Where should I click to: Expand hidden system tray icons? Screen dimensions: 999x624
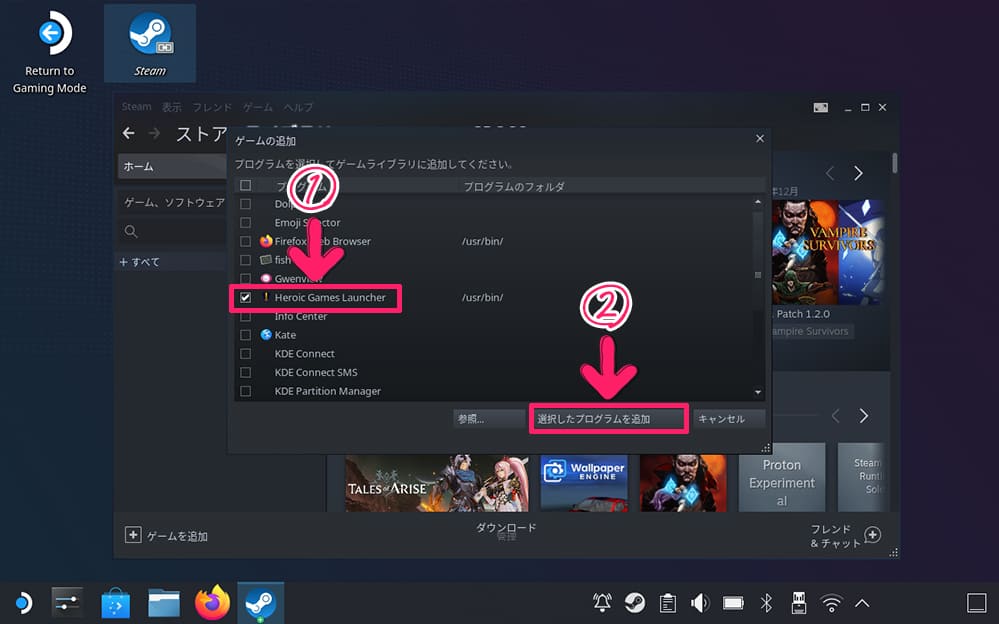point(862,602)
